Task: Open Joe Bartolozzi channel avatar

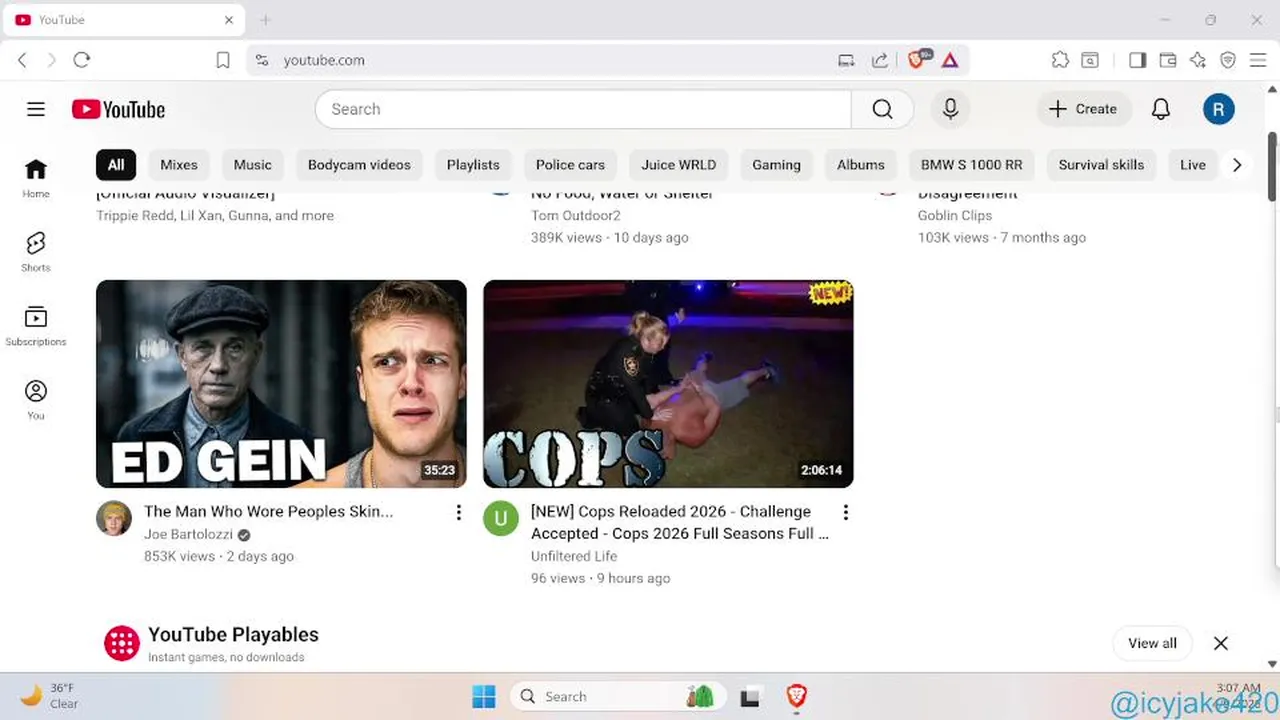Action: click(114, 518)
